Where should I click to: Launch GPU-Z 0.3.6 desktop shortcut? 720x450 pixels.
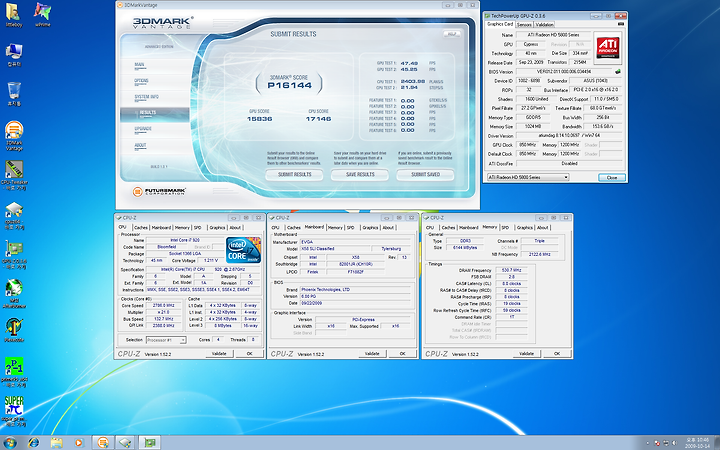pos(14,254)
